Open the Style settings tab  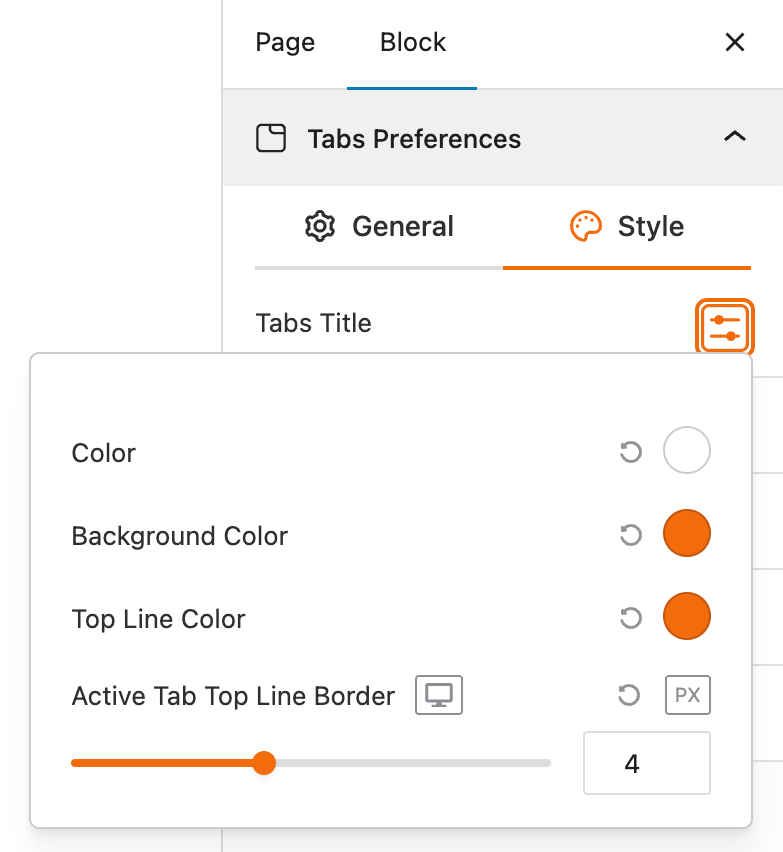click(x=627, y=227)
